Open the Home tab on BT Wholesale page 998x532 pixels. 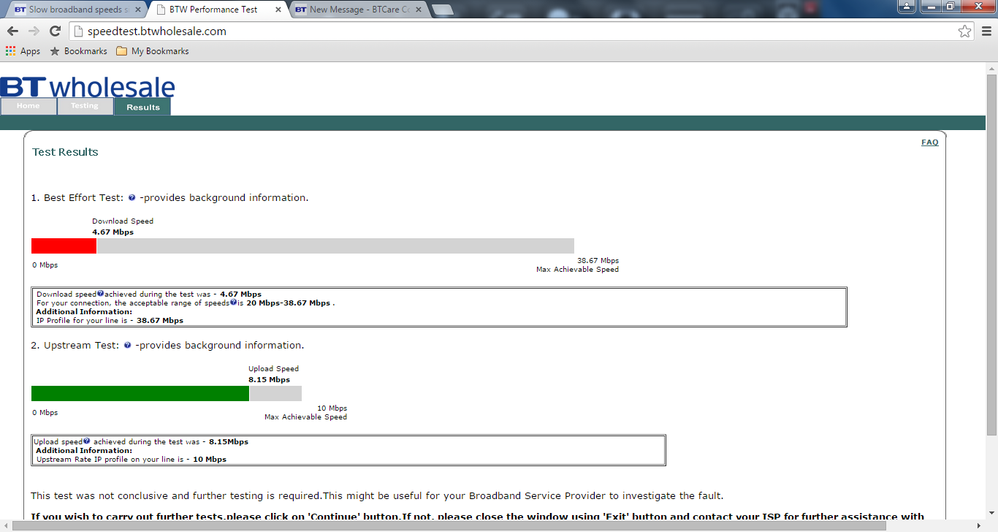[x=28, y=106]
